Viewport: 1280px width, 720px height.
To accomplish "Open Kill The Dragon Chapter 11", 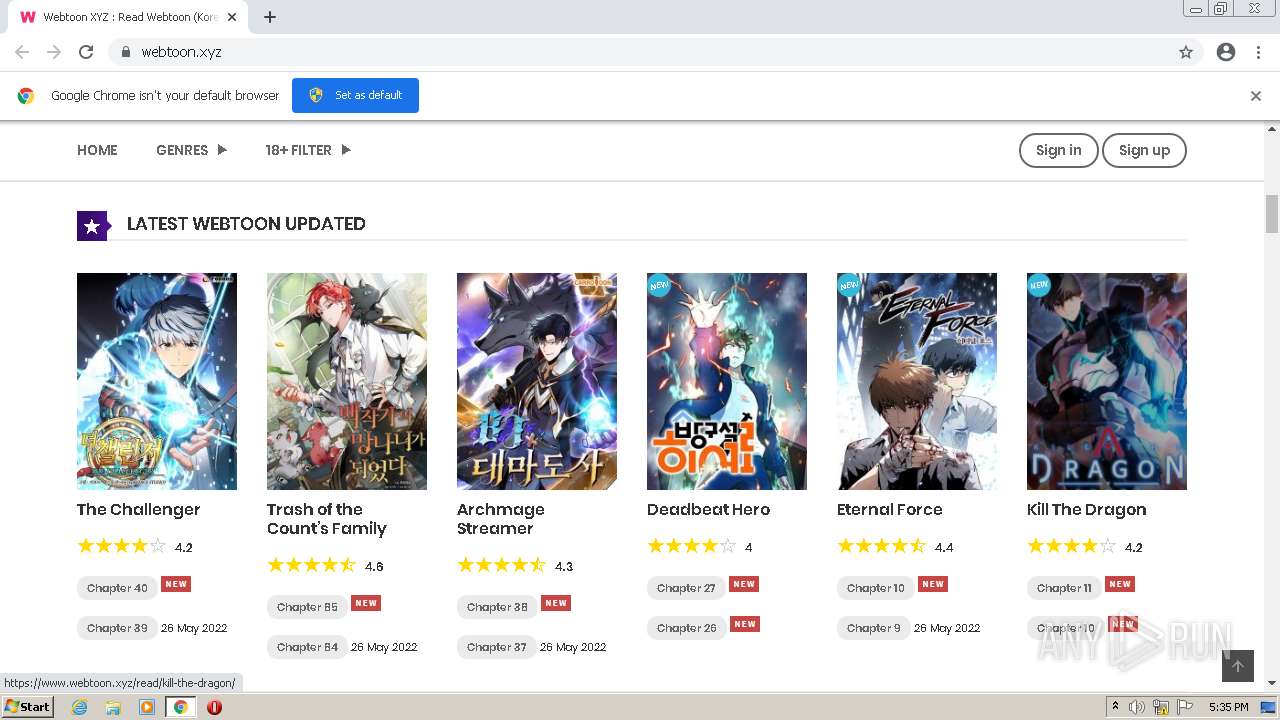I will click(1064, 588).
